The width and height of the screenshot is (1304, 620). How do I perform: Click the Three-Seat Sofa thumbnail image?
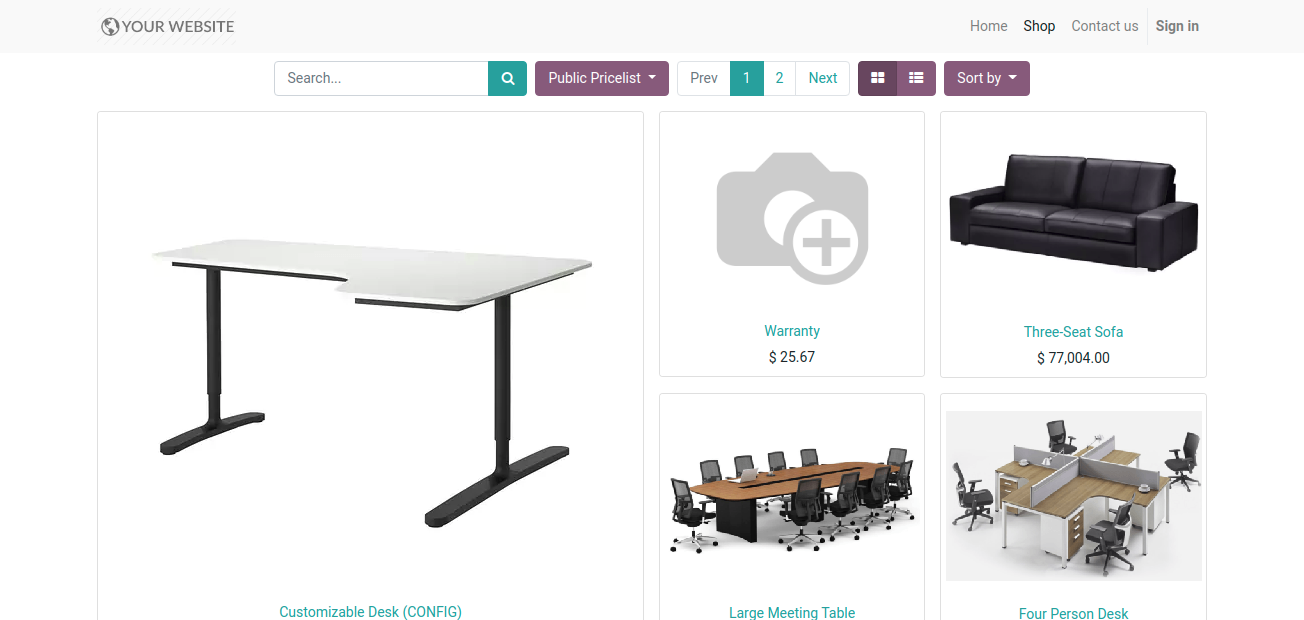(1073, 212)
